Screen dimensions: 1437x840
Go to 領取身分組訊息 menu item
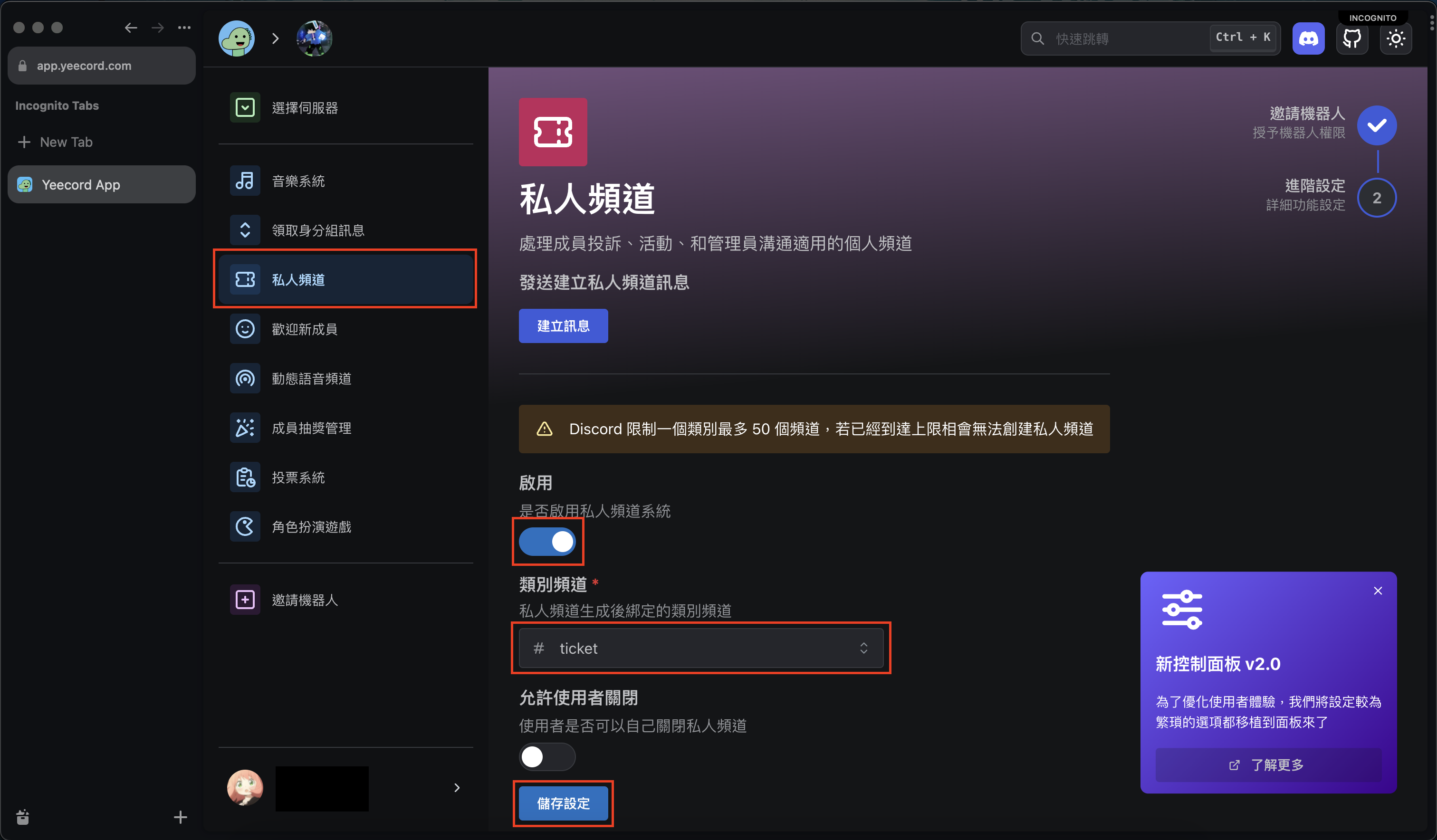tap(317, 230)
